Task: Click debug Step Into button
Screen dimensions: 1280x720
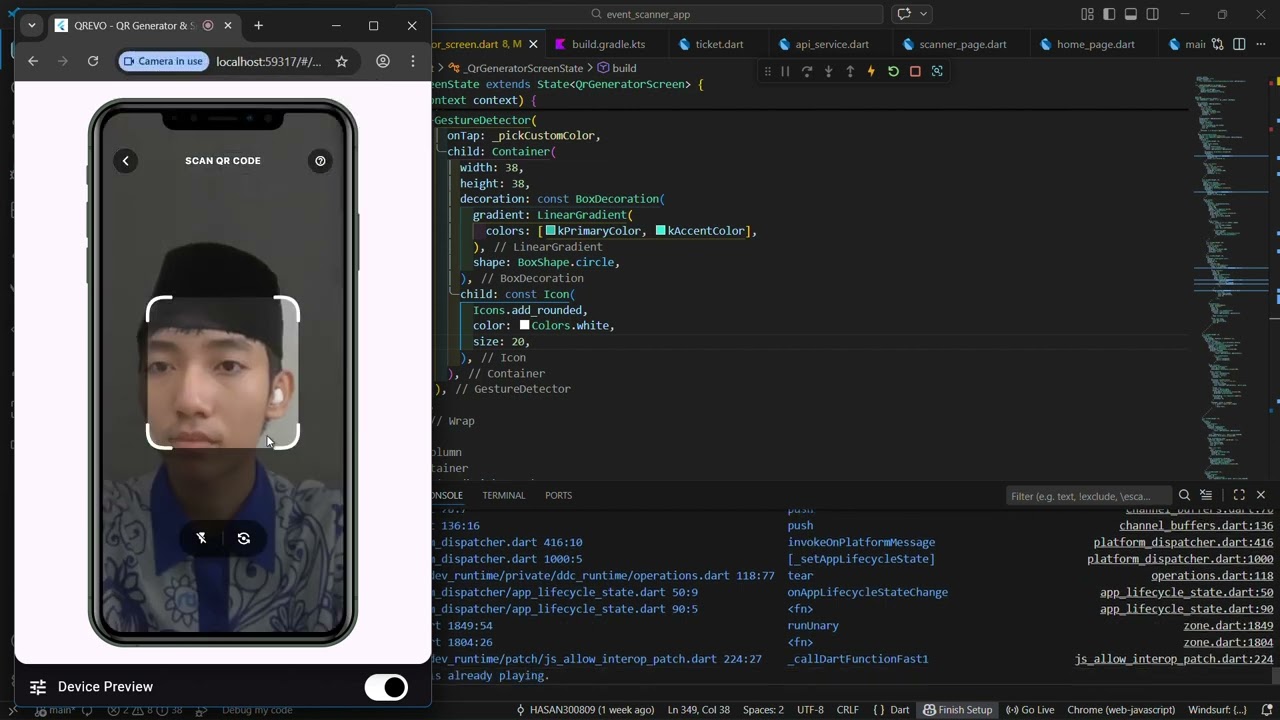Action: click(828, 71)
